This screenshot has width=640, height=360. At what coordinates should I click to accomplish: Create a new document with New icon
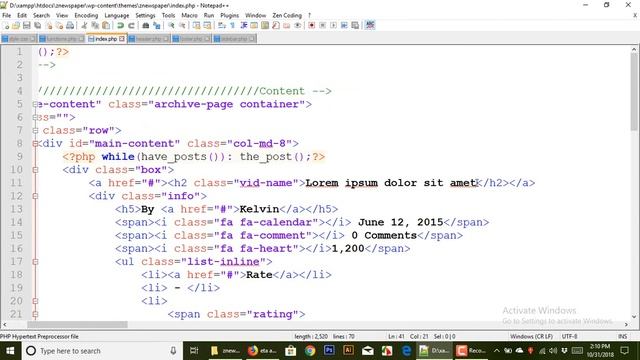[5, 25]
